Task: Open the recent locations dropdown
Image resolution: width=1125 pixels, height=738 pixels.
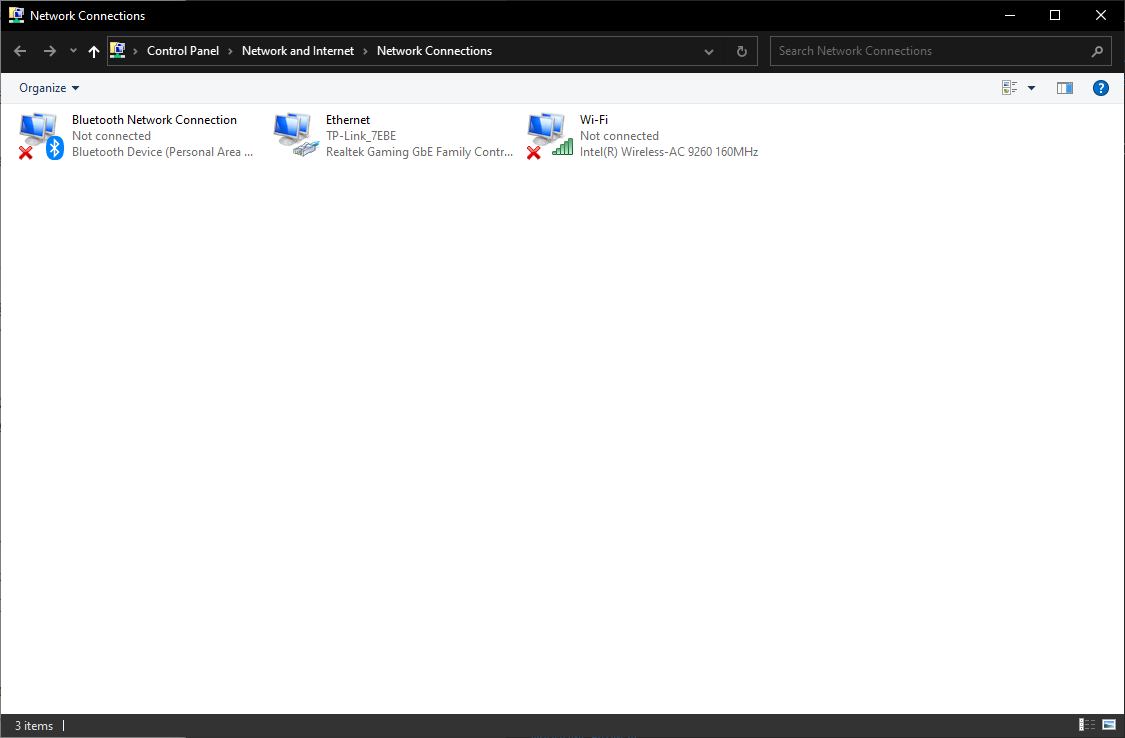Action: [x=73, y=51]
